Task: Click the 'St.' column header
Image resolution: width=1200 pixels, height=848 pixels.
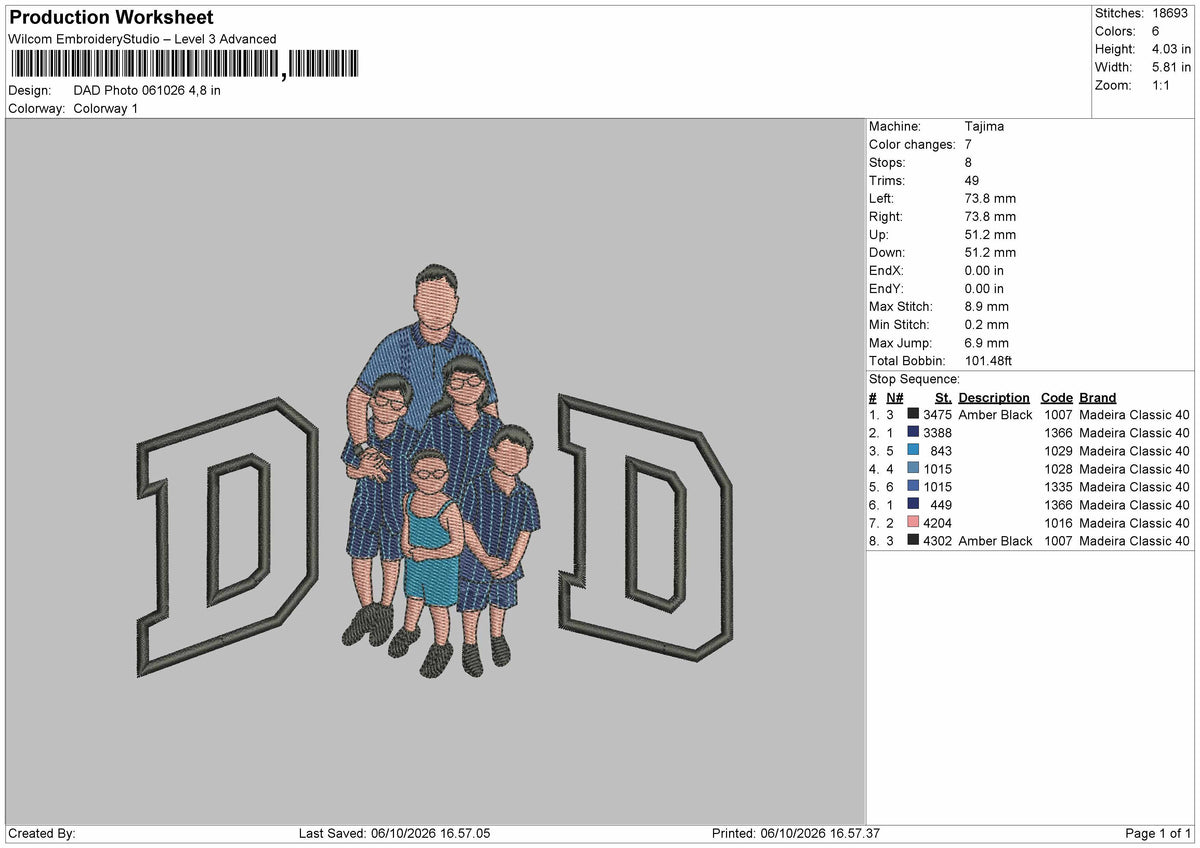Action: coord(943,397)
